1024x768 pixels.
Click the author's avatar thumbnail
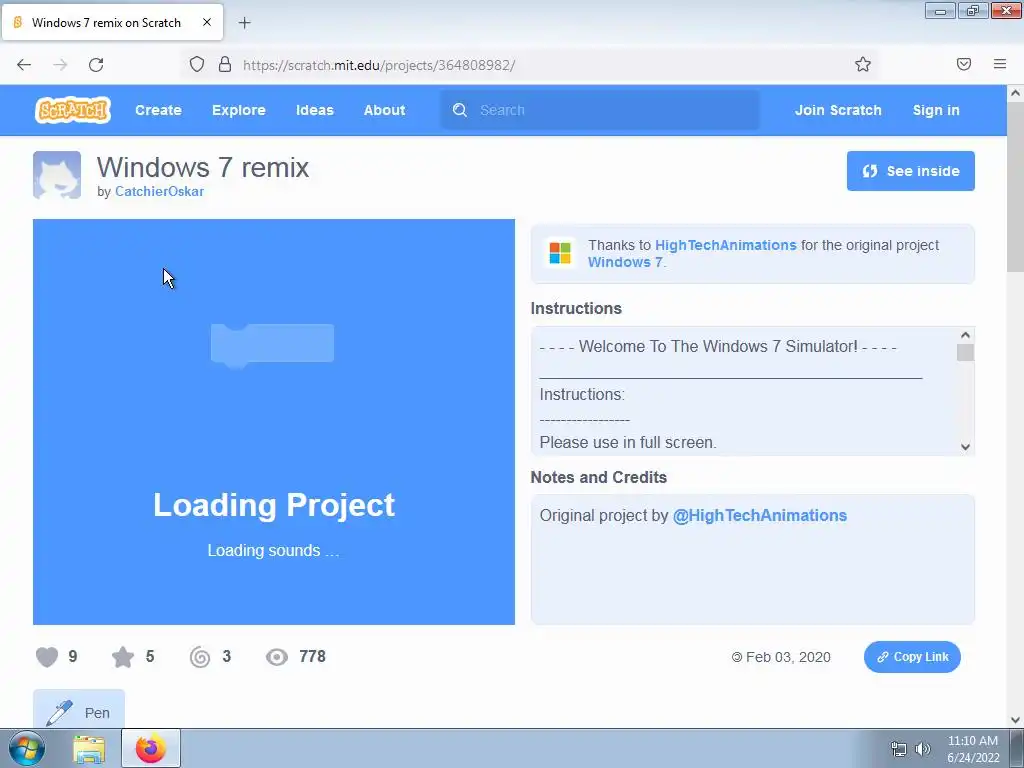pos(57,175)
